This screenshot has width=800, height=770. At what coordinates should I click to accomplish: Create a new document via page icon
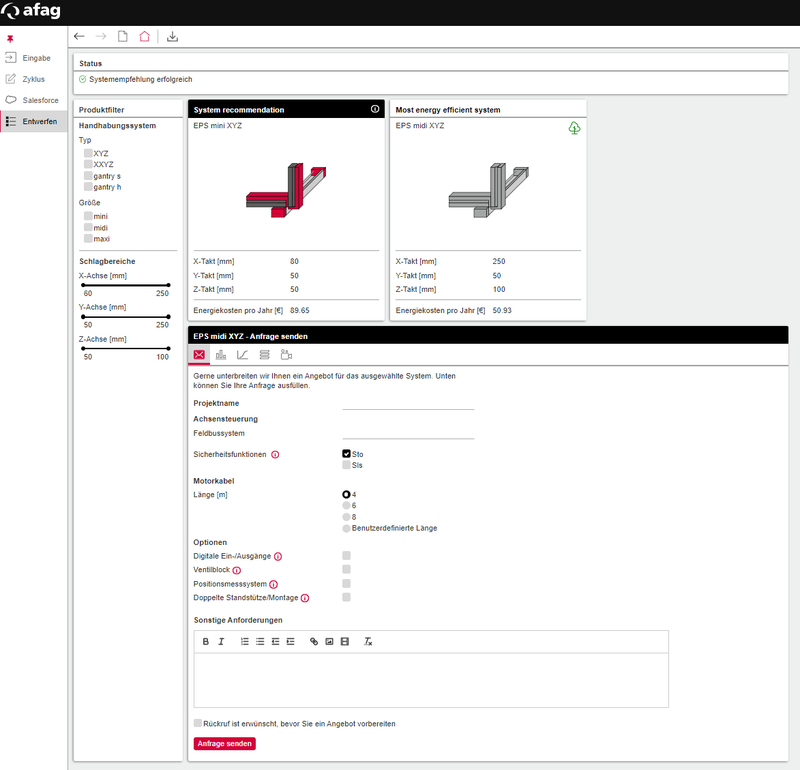(122, 37)
